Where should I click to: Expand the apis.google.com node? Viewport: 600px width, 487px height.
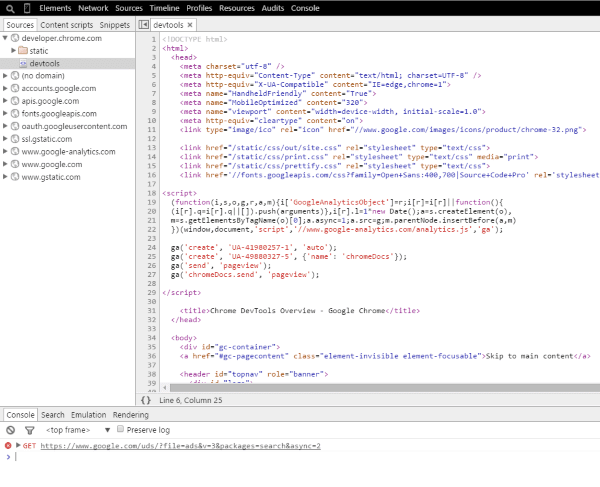point(5,101)
